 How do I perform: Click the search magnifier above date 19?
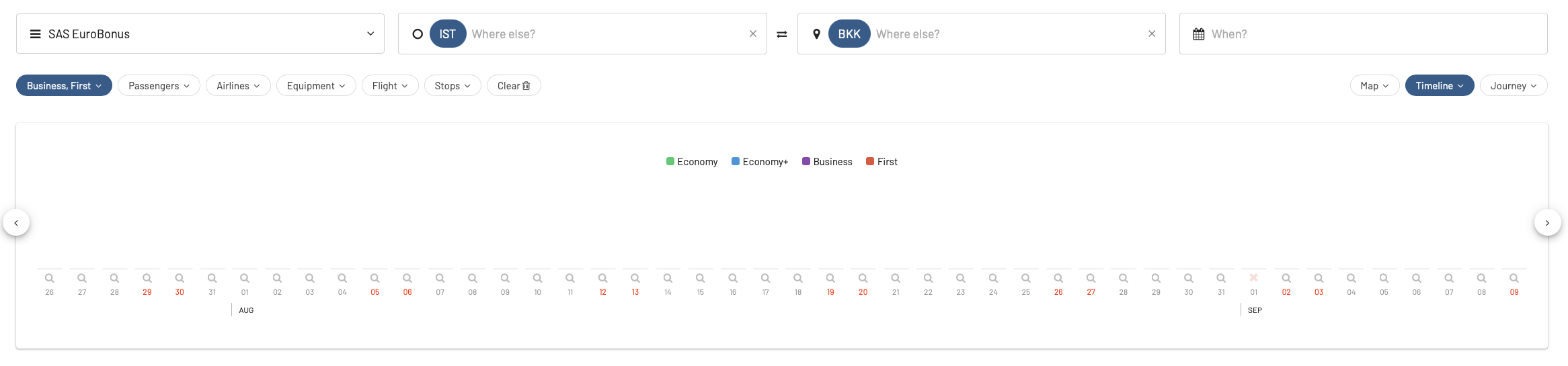click(830, 278)
